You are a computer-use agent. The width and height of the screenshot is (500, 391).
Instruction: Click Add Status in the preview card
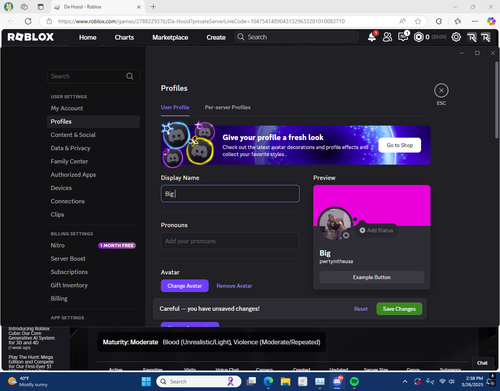coord(376,230)
